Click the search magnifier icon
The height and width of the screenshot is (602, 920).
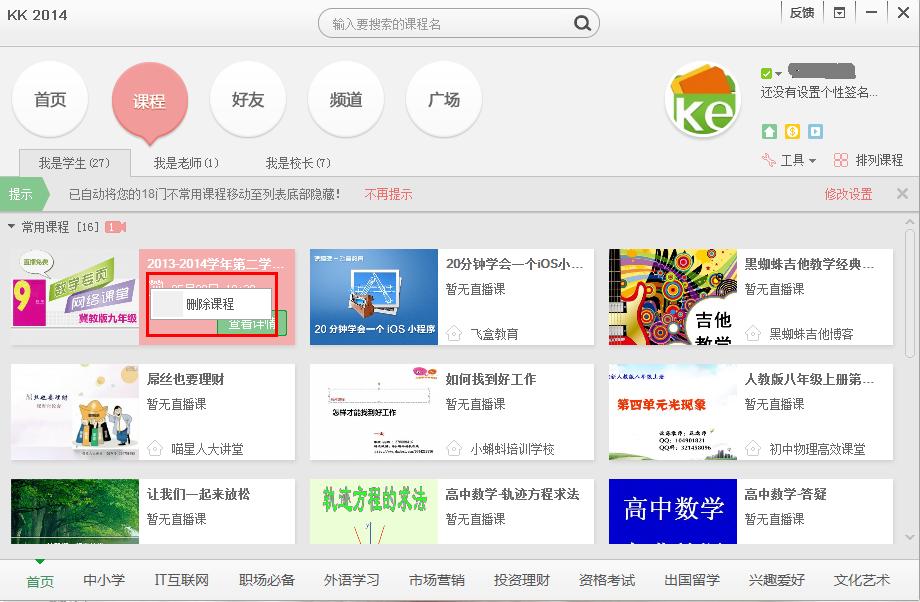coord(582,23)
